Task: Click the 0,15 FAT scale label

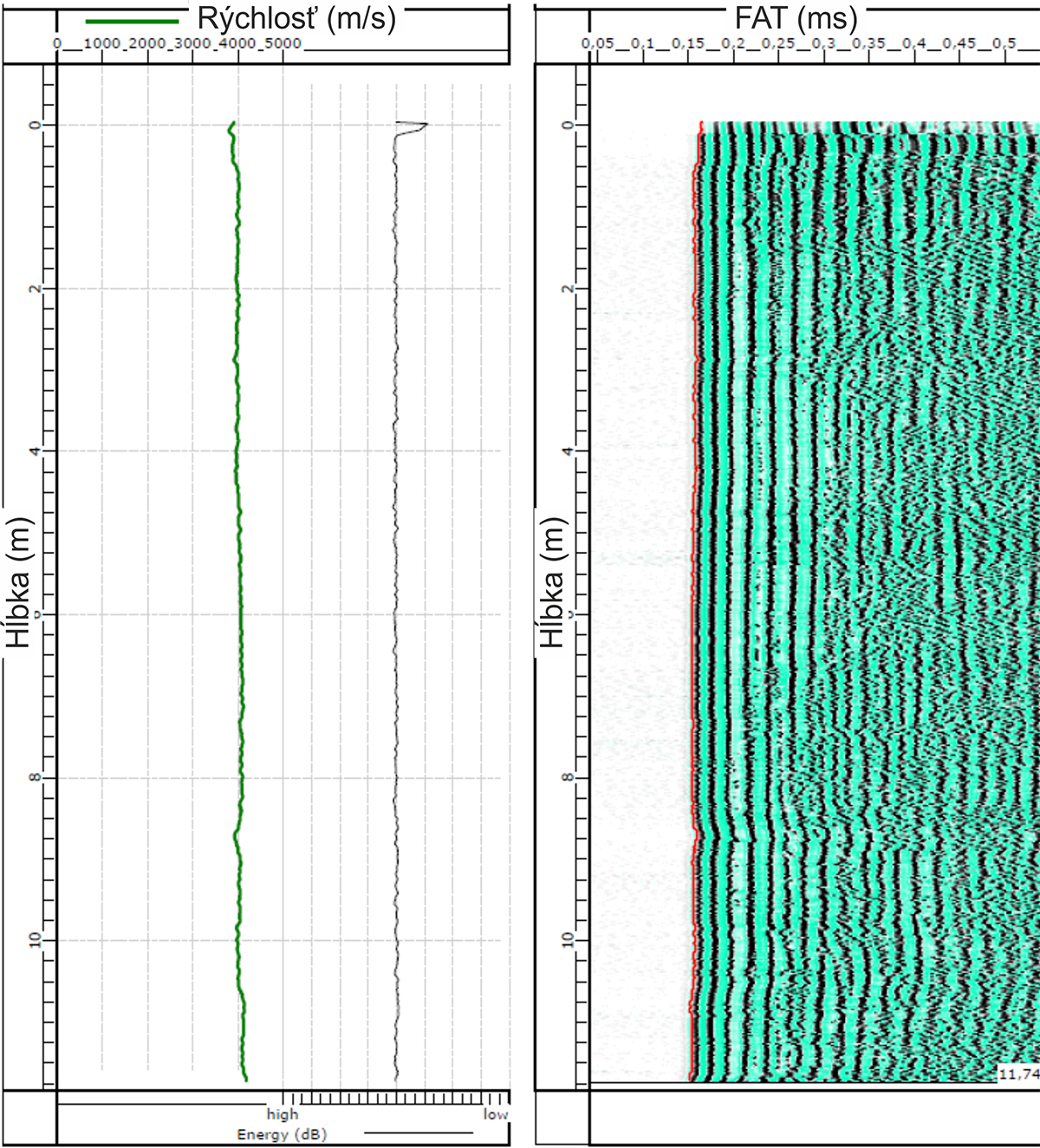Action: tap(688, 43)
